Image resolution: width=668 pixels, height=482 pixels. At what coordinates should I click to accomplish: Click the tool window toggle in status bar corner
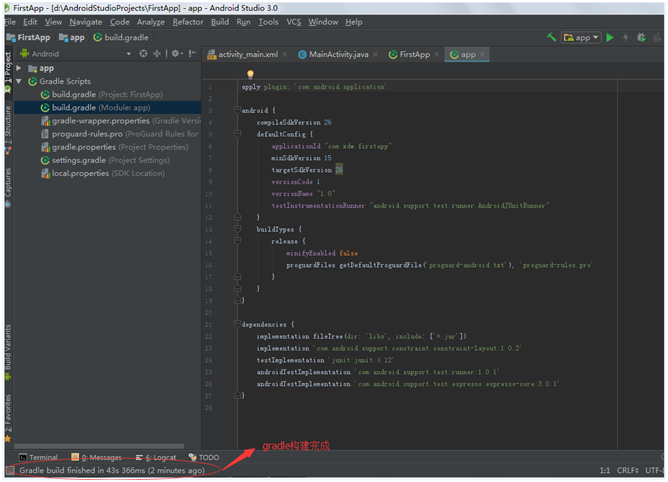tap(9, 470)
